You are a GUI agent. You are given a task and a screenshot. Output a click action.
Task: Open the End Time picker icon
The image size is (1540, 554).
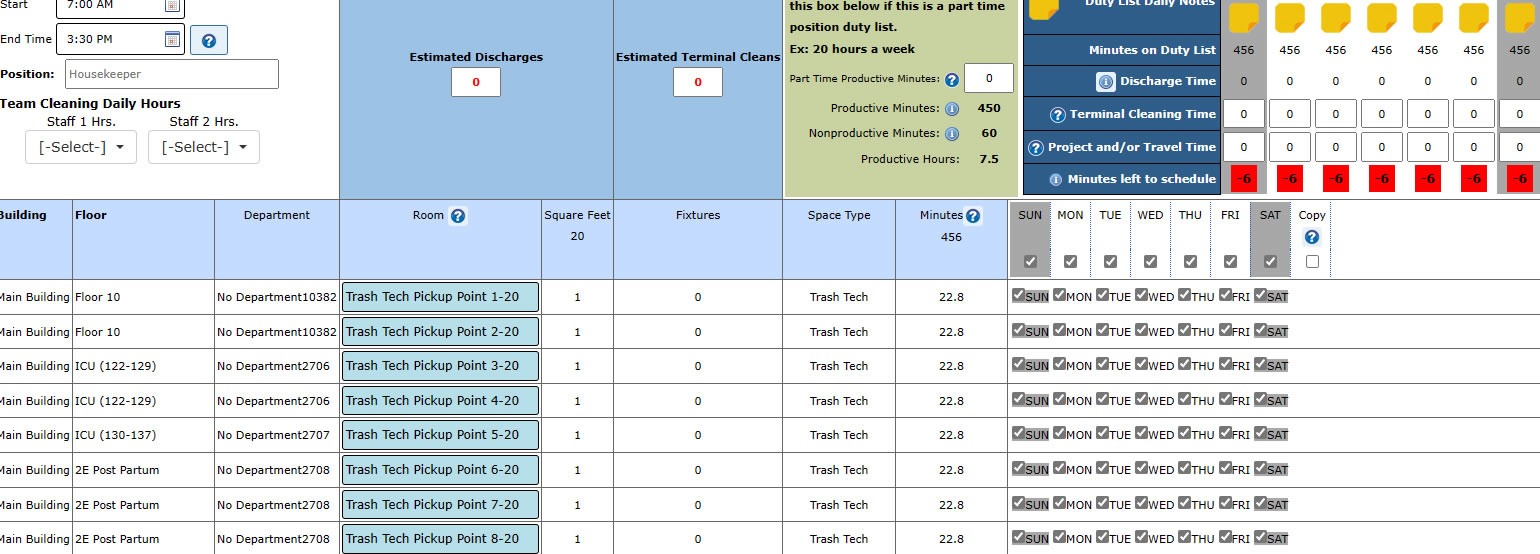coord(171,39)
